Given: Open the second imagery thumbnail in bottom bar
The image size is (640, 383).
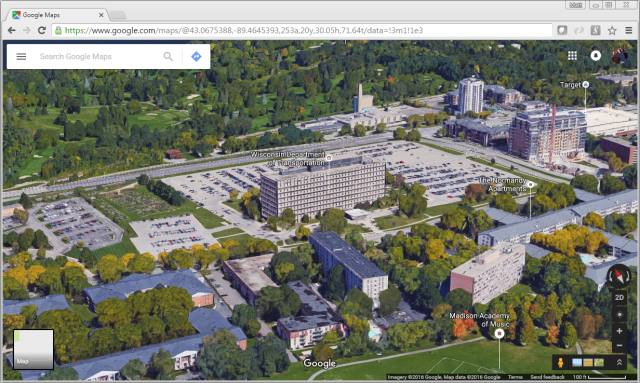Looking at the screenshot, I should tap(588, 362).
